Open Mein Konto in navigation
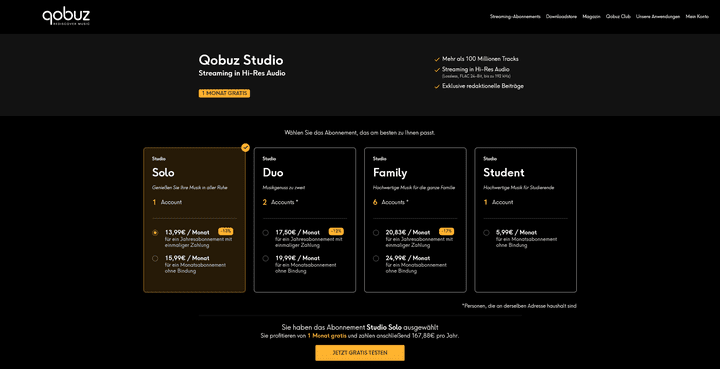This screenshot has height=369, width=720. (x=697, y=17)
